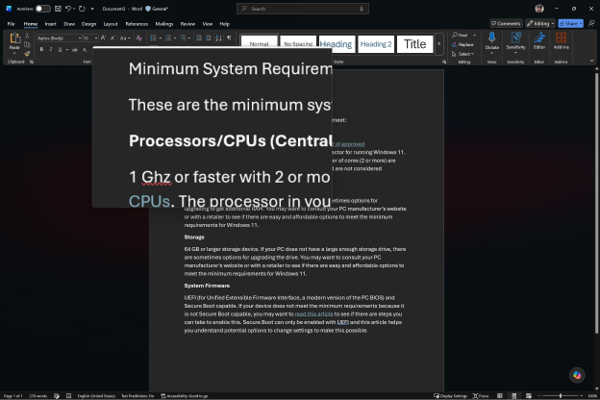This screenshot has height=400, width=600.
Task: Toggle the AutoSave switch
Action: click(x=43, y=8)
